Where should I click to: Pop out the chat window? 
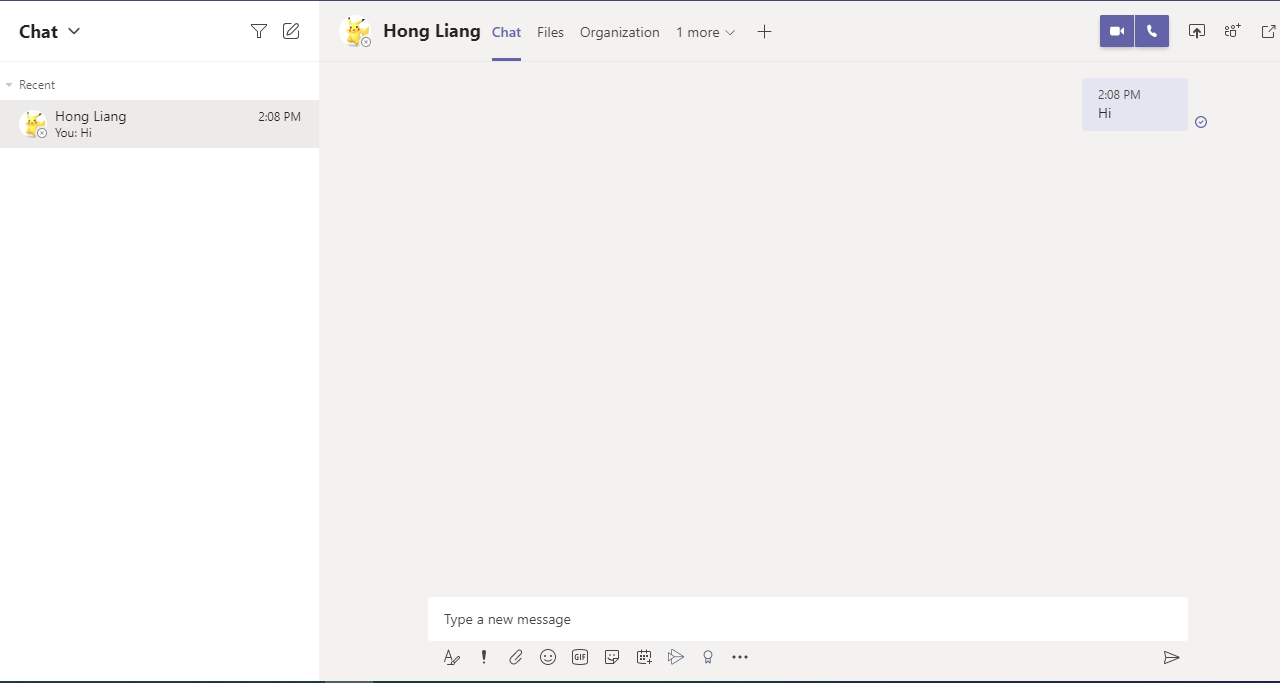[x=1268, y=31]
